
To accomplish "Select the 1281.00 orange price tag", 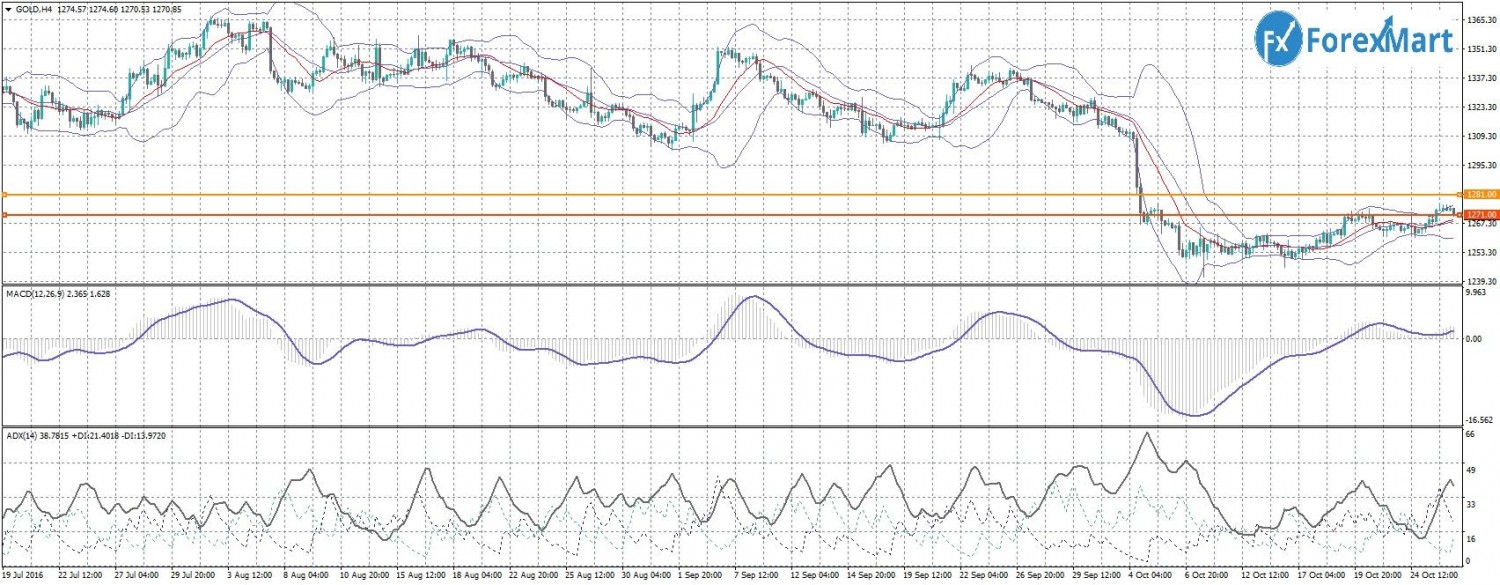I will (x=1479, y=194).
